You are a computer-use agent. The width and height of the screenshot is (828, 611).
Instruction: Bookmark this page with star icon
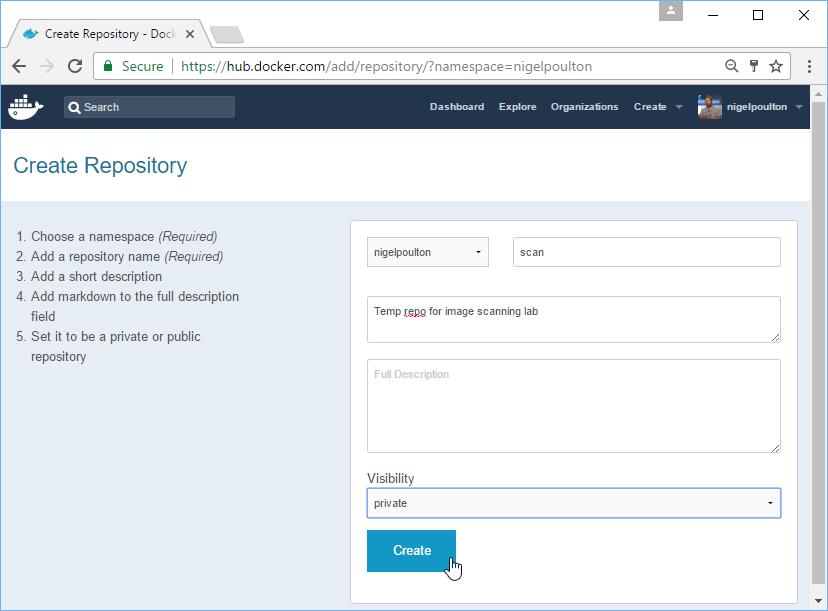[776, 66]
